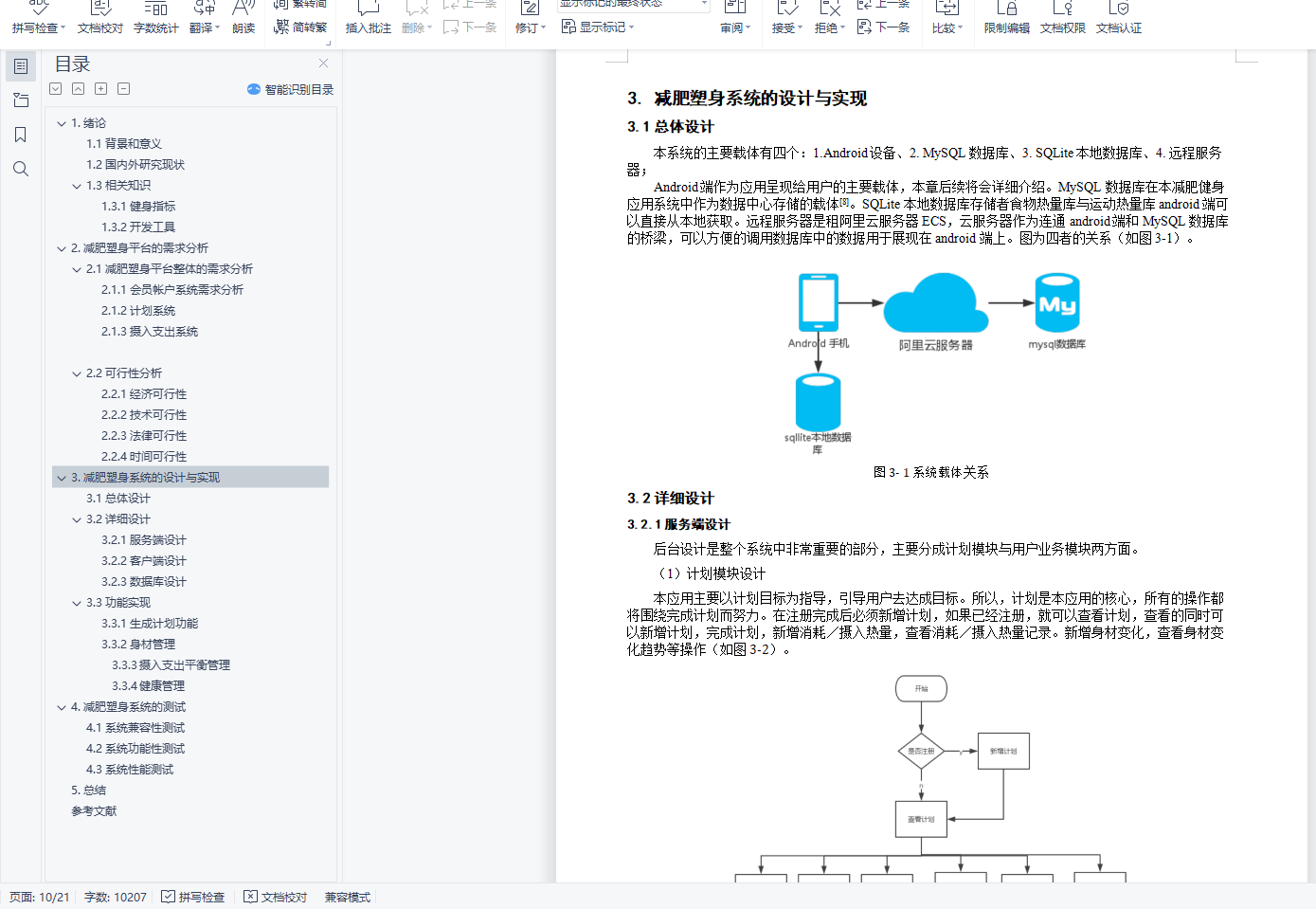
Task: Jump to 3.2.3 数据库设计
Action: pyautogui.click(x=144, y=582)
